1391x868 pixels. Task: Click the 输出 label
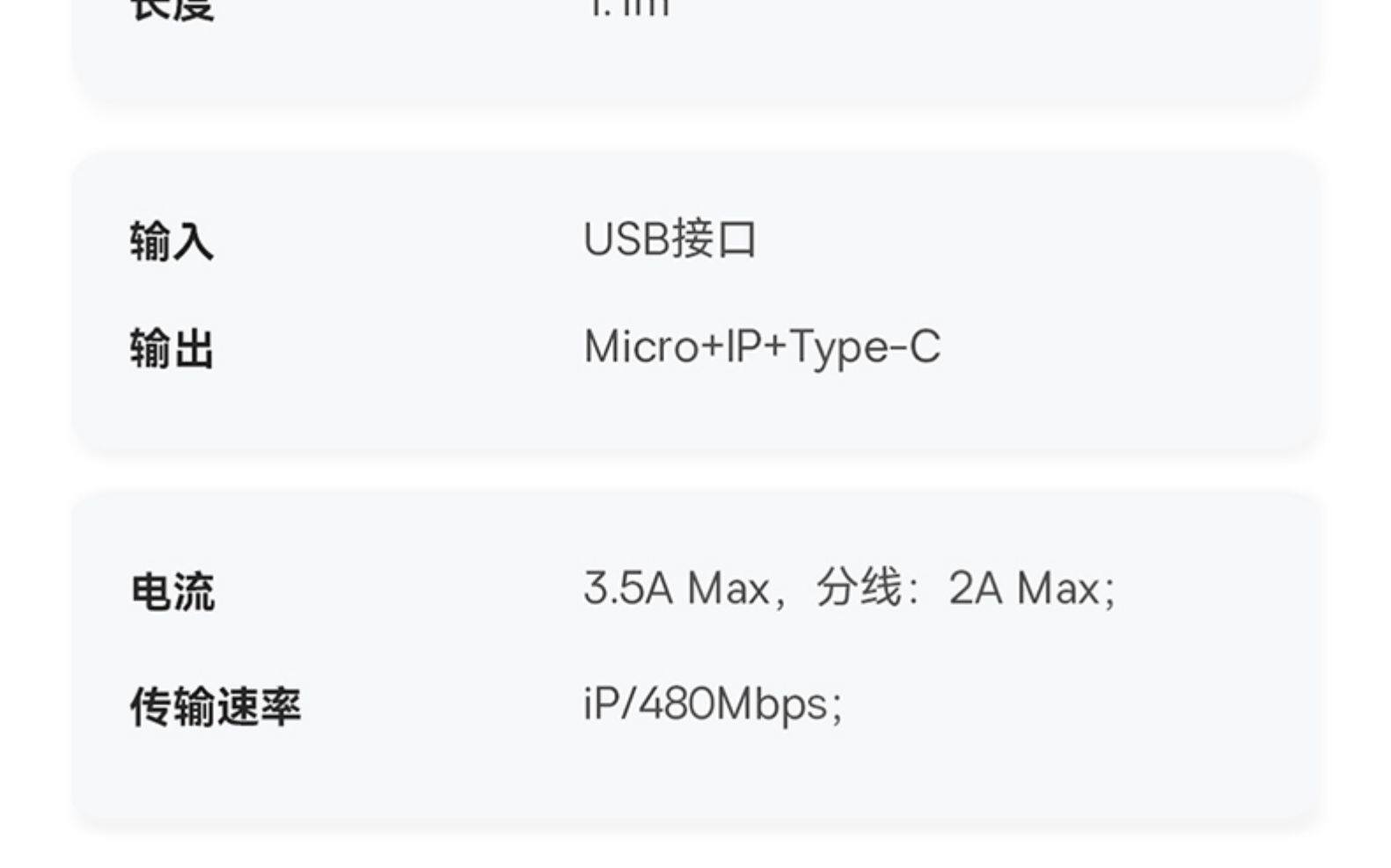[172, 348]
